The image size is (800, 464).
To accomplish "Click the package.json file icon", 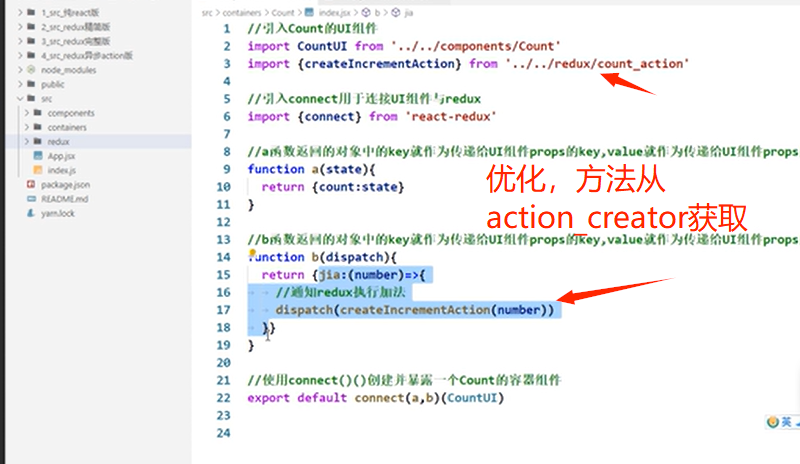I will pyautogui.click(x=31, y=184).
